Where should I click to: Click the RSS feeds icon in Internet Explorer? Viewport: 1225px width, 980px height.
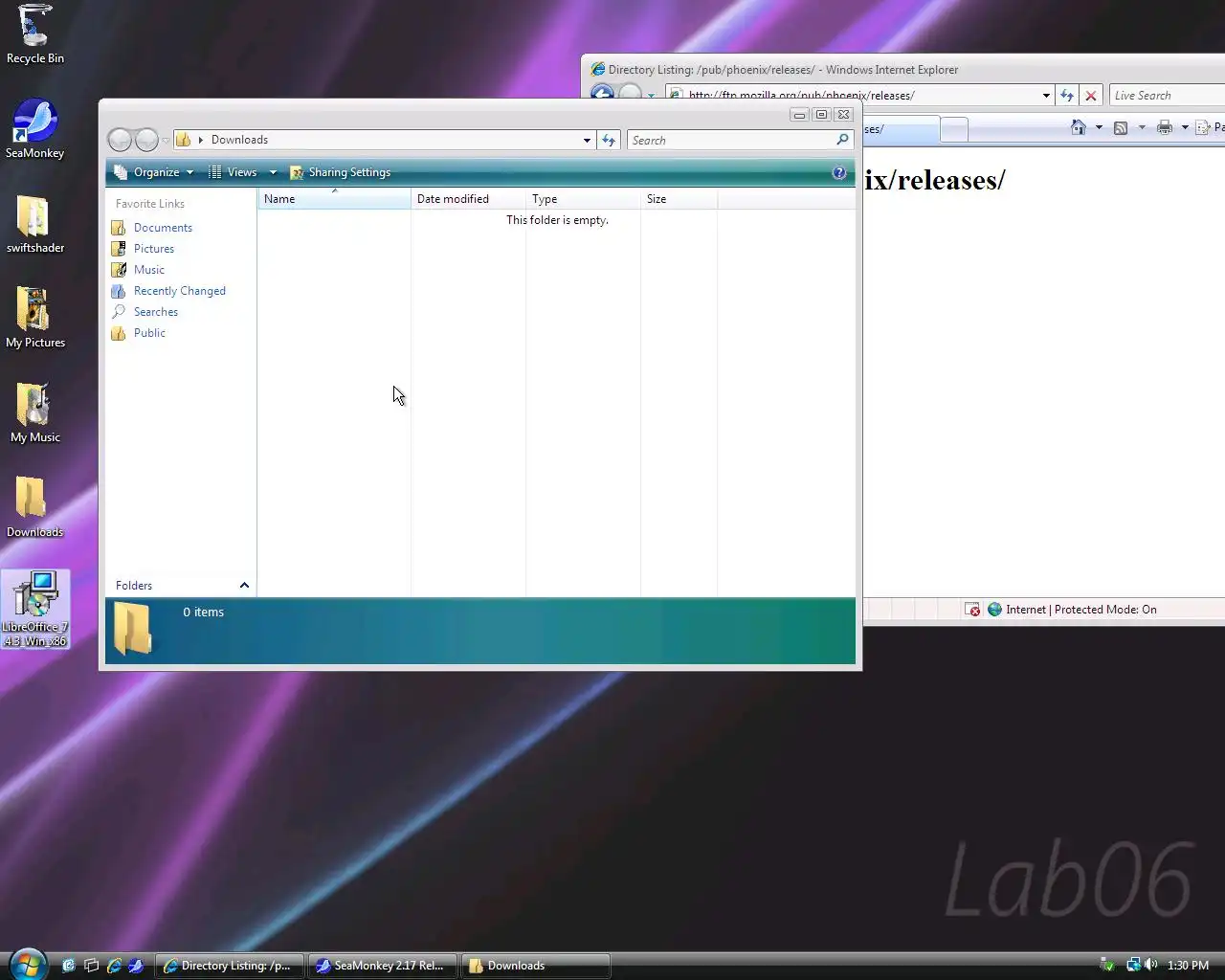pos(1121,127)
